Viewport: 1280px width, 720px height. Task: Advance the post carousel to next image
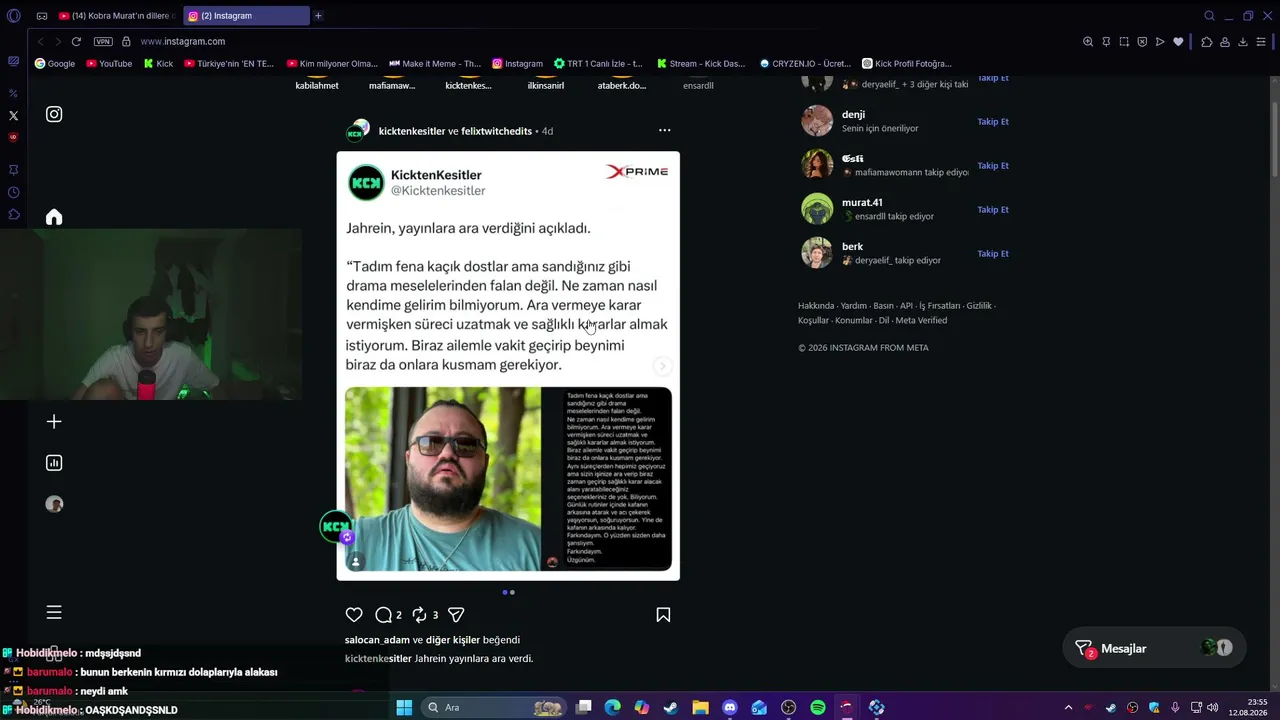662,366
